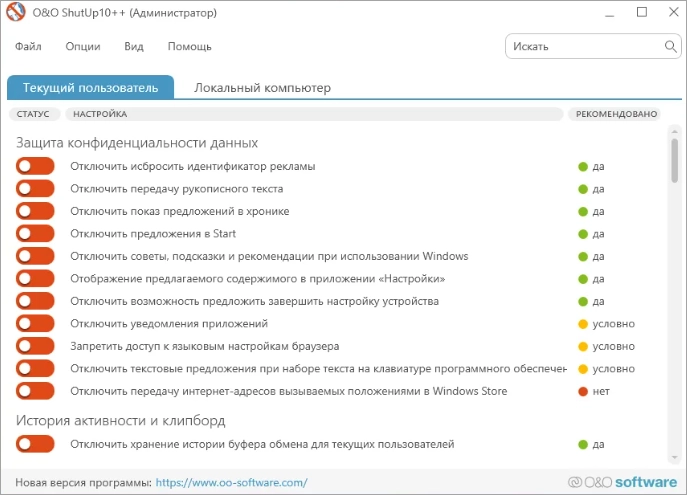Screen dimensions: 687x495
Task: Click Новая версия программы status text
Action: tap(83, 482)
